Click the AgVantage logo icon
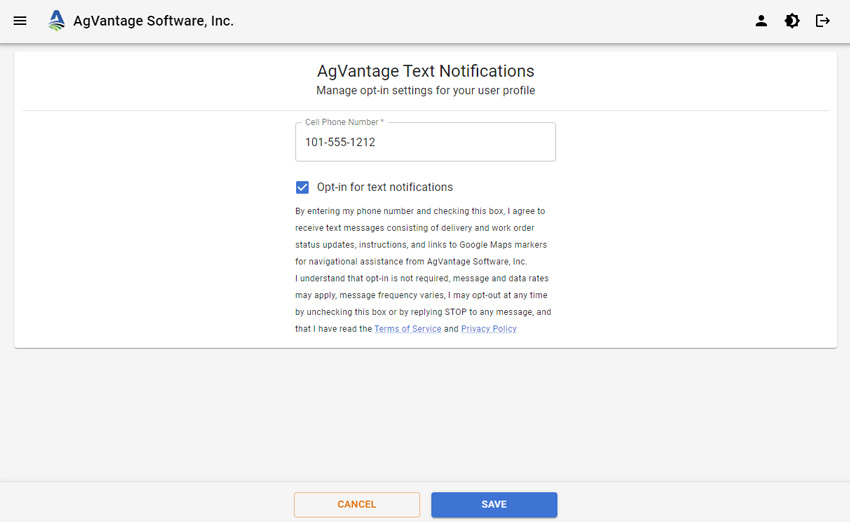This screenshot has width=850, height=522. point(56,21)
